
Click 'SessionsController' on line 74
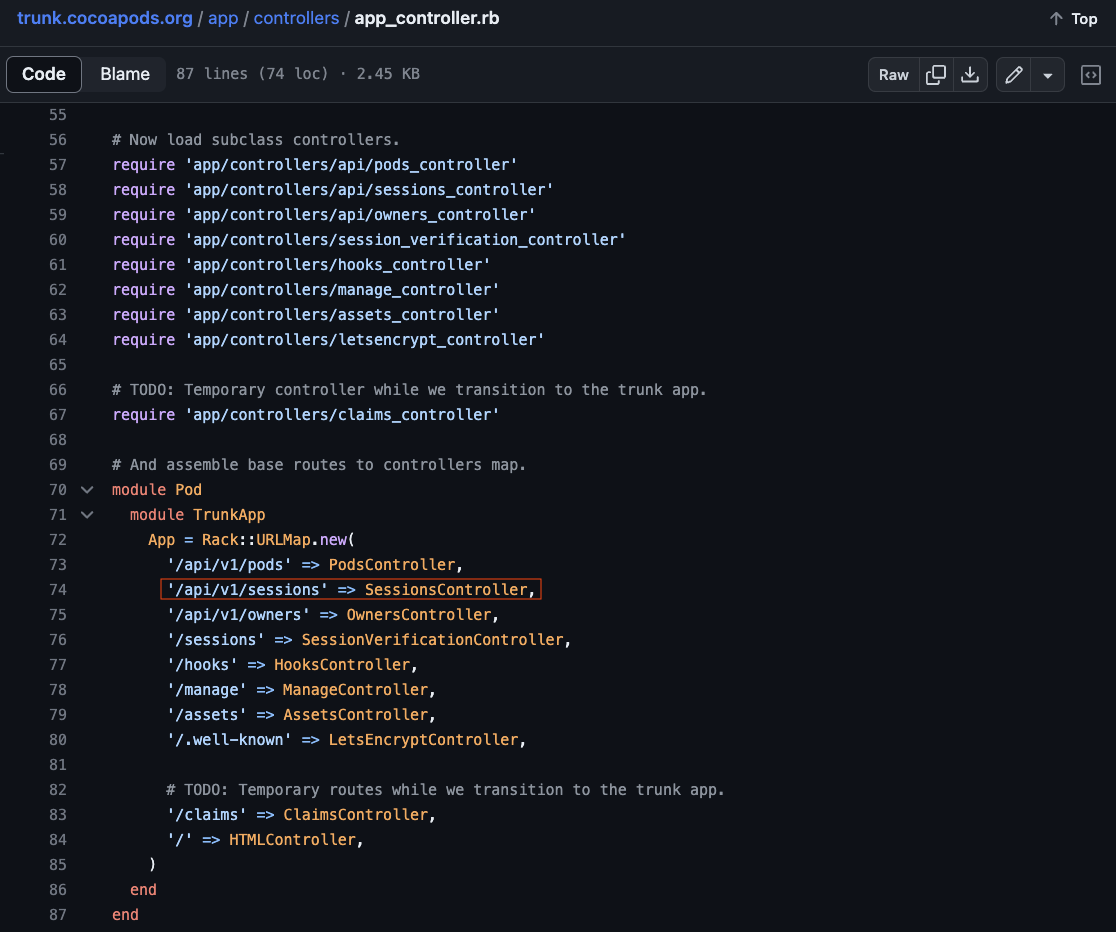(446, 590)
